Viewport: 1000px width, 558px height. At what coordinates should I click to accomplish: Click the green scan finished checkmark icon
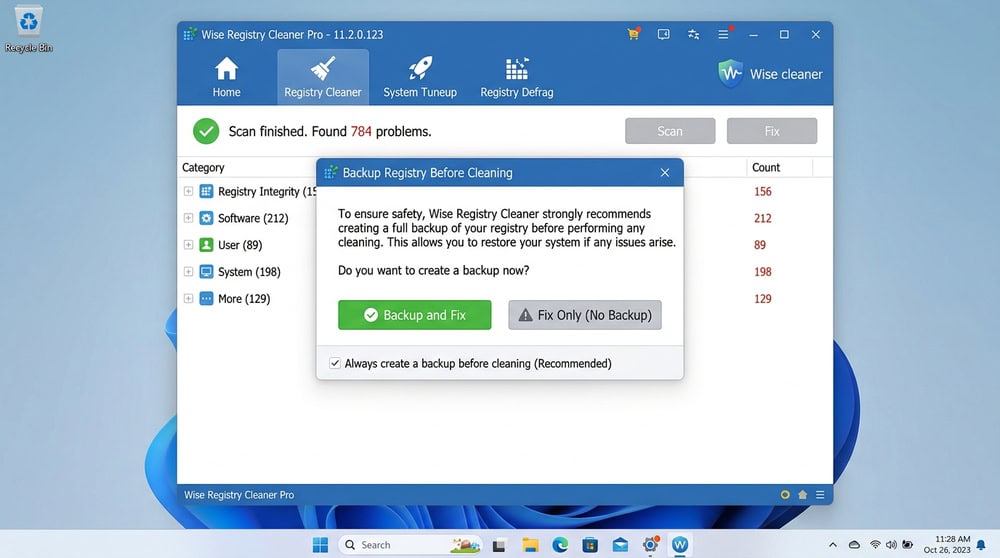click(206, 131)
